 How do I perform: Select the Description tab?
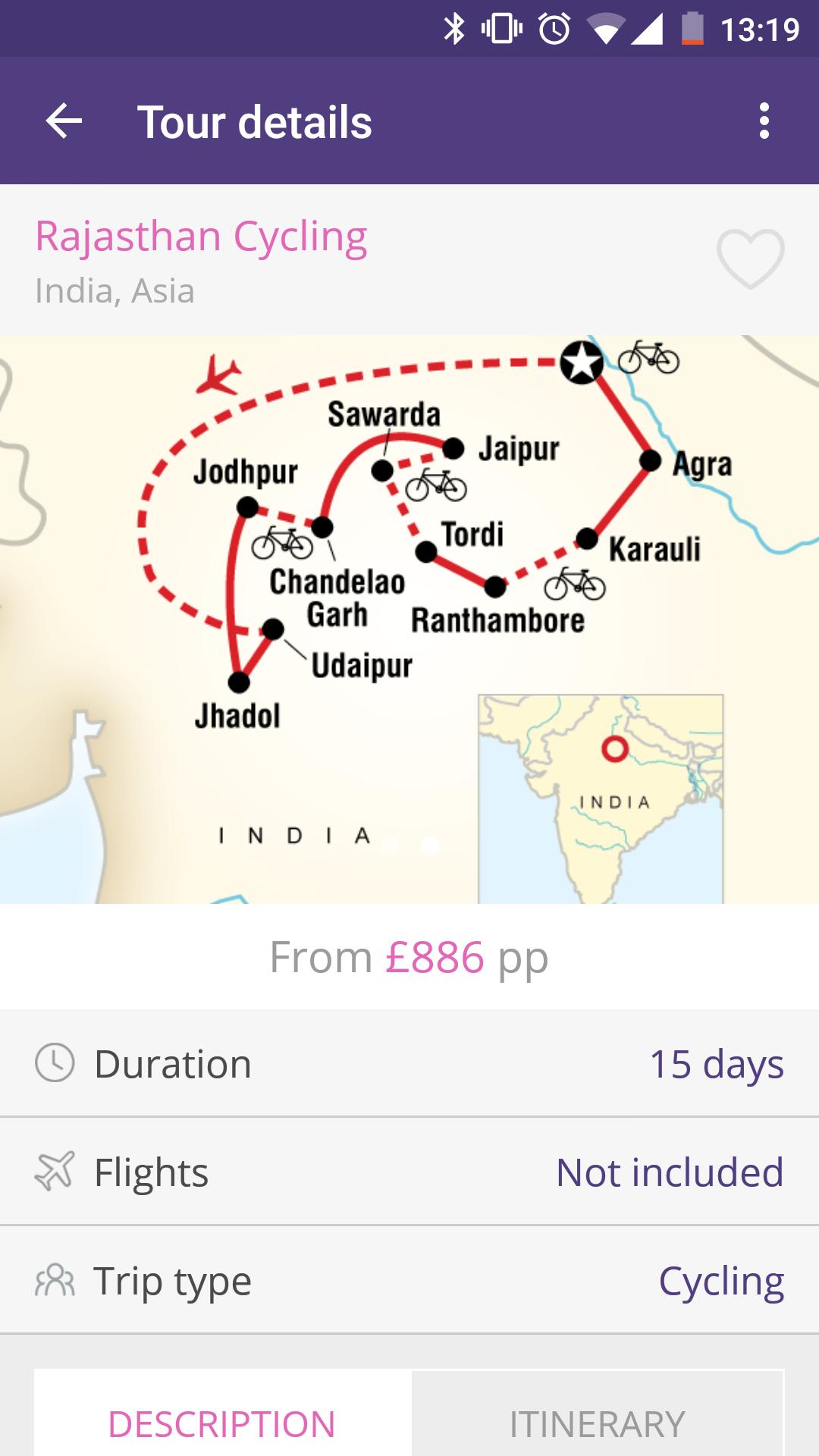click(222, 1423)
